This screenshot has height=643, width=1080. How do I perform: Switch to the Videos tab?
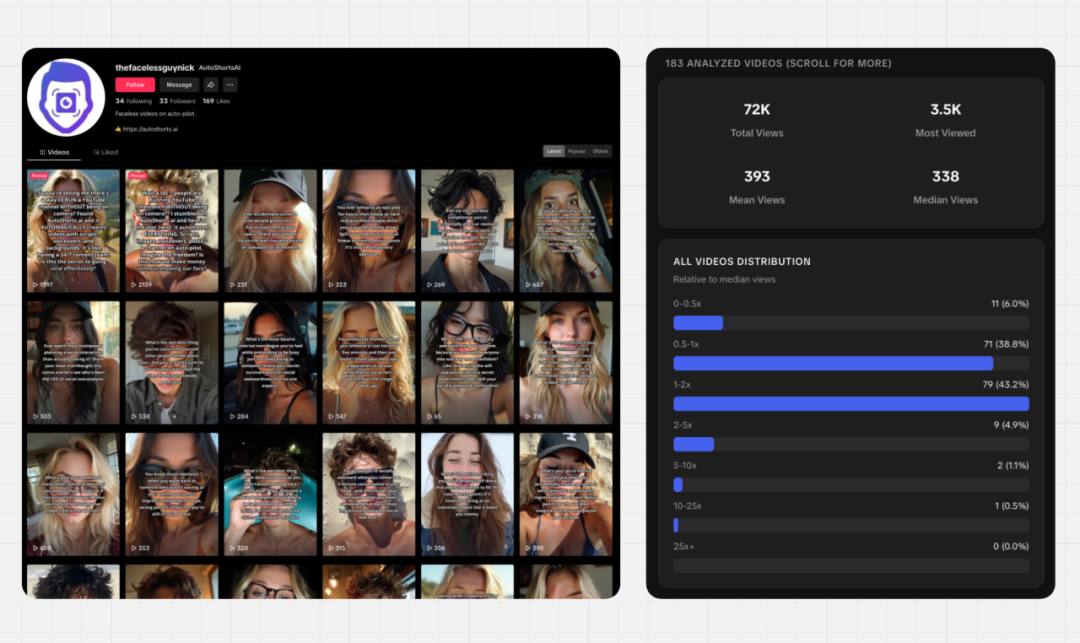point(54,152)
